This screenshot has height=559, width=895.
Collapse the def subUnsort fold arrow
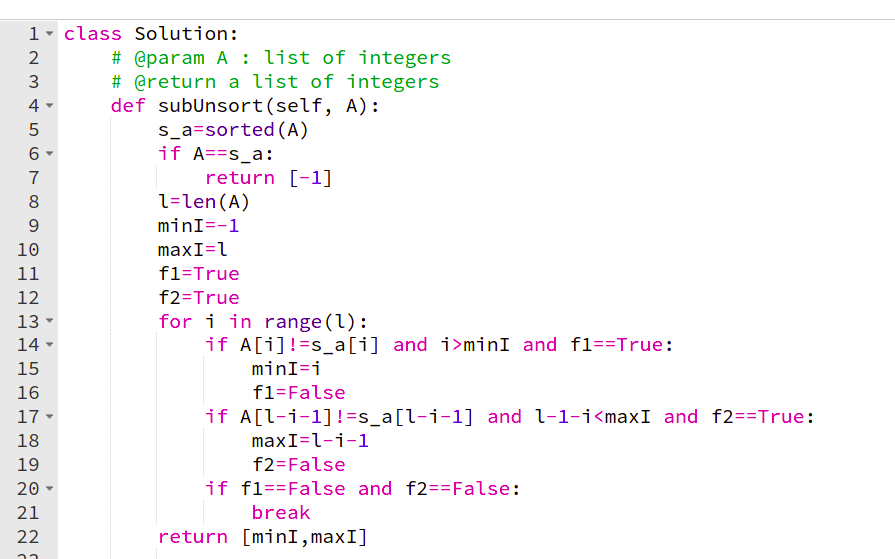[x=50, y=106]
